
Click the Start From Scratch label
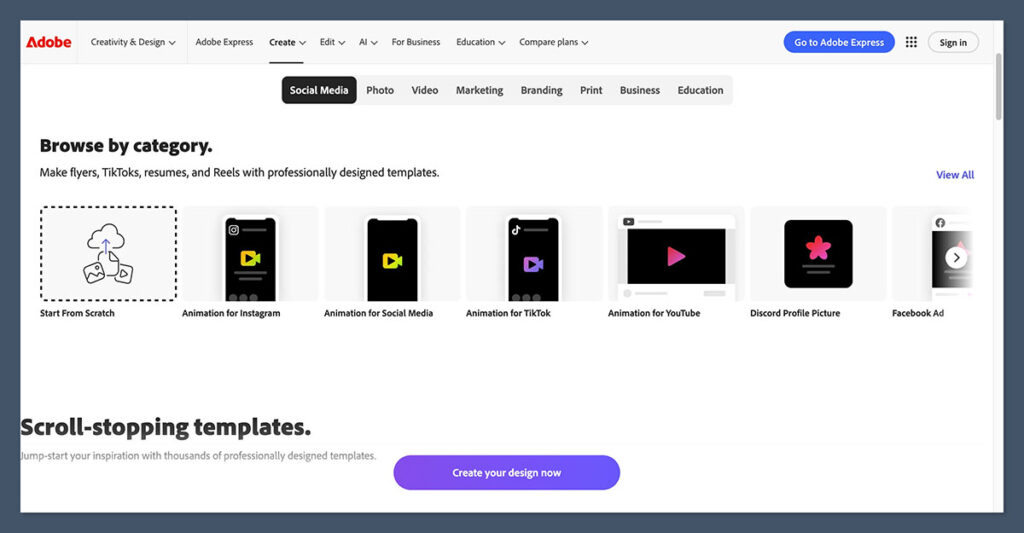point(77,314)
